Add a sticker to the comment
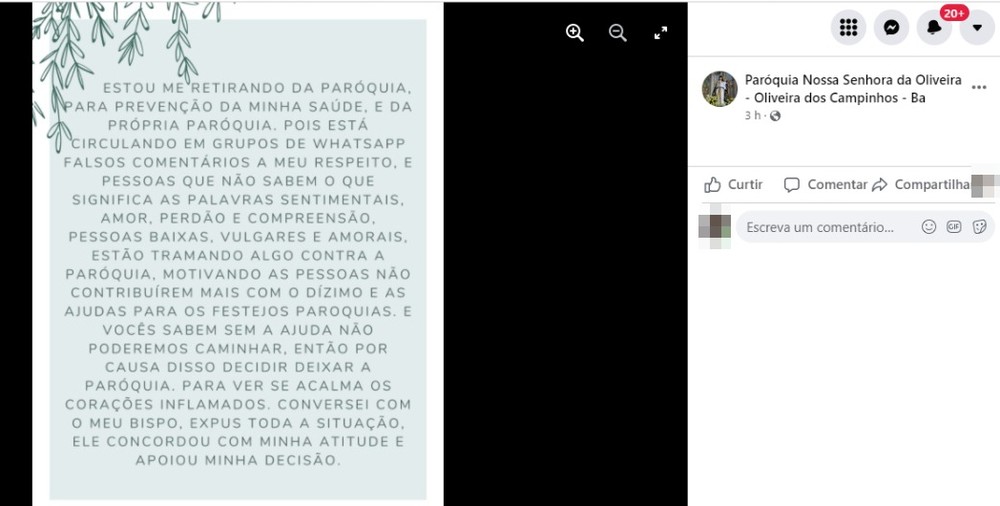The width and height of the screenshot is (1000, 506). (980, 227)
